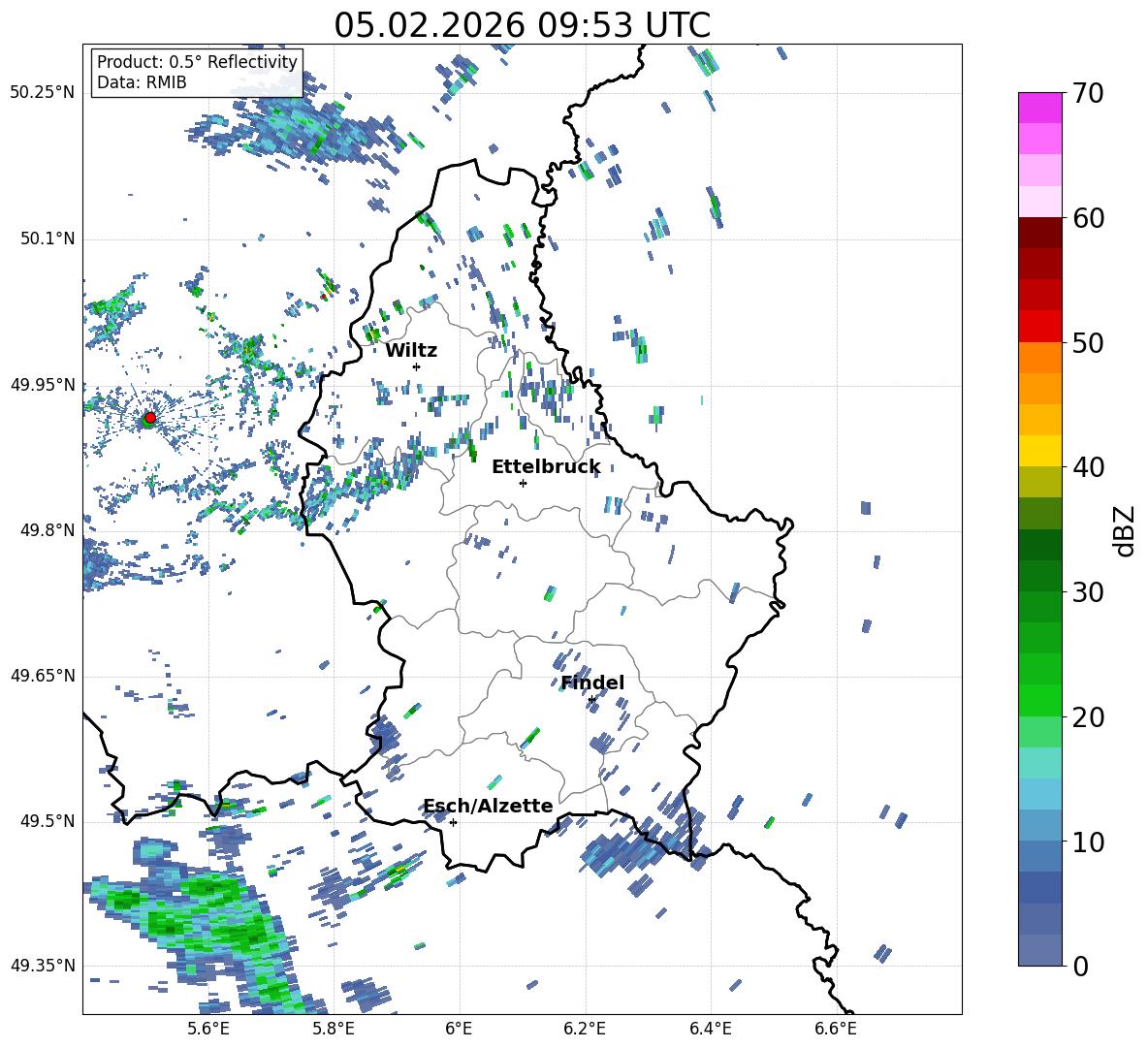Click the Findel location cross marker
Screen dimensions: 1148x1048
point(591,700)
